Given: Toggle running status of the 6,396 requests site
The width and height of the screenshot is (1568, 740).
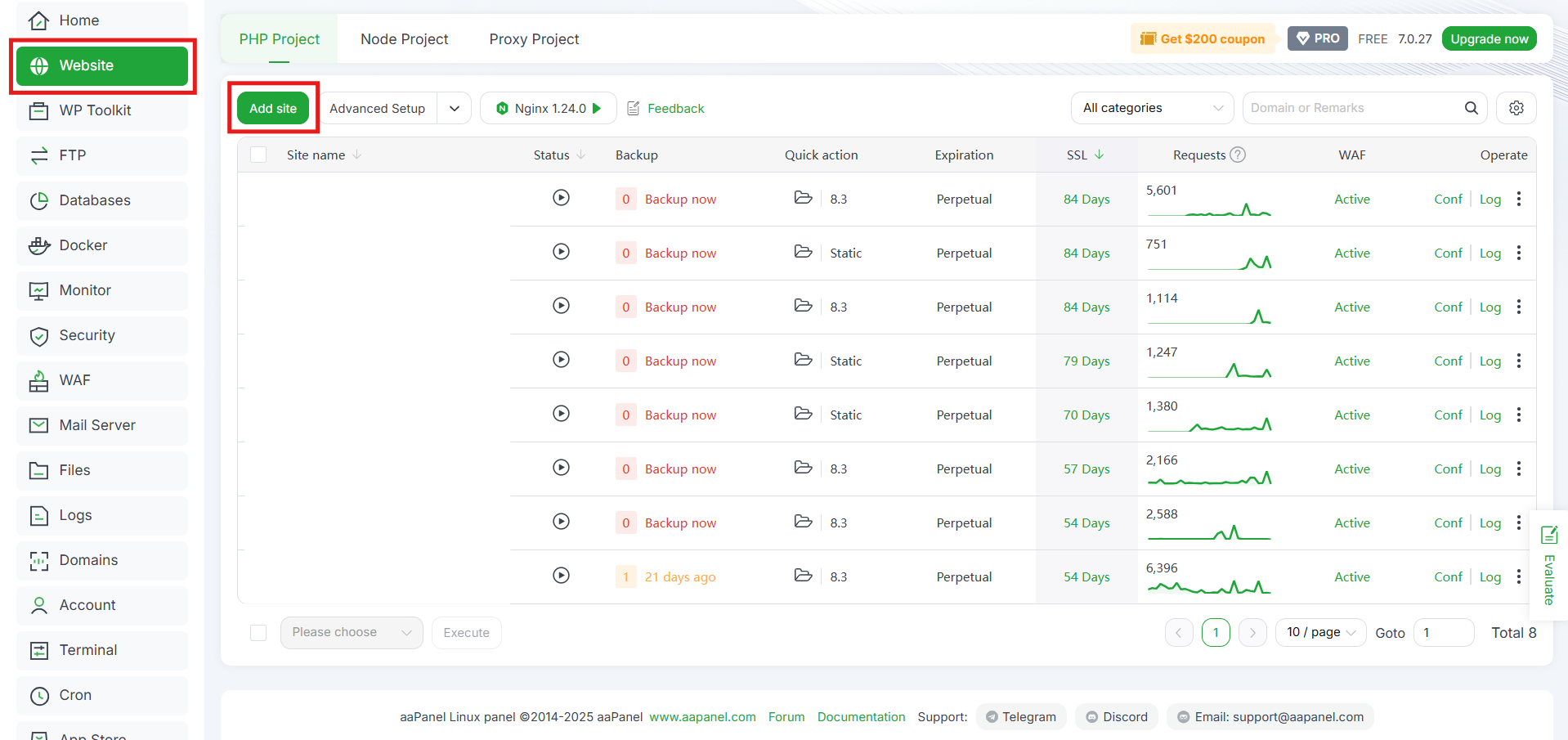Looking at the screenshot, I should point(561,575).
